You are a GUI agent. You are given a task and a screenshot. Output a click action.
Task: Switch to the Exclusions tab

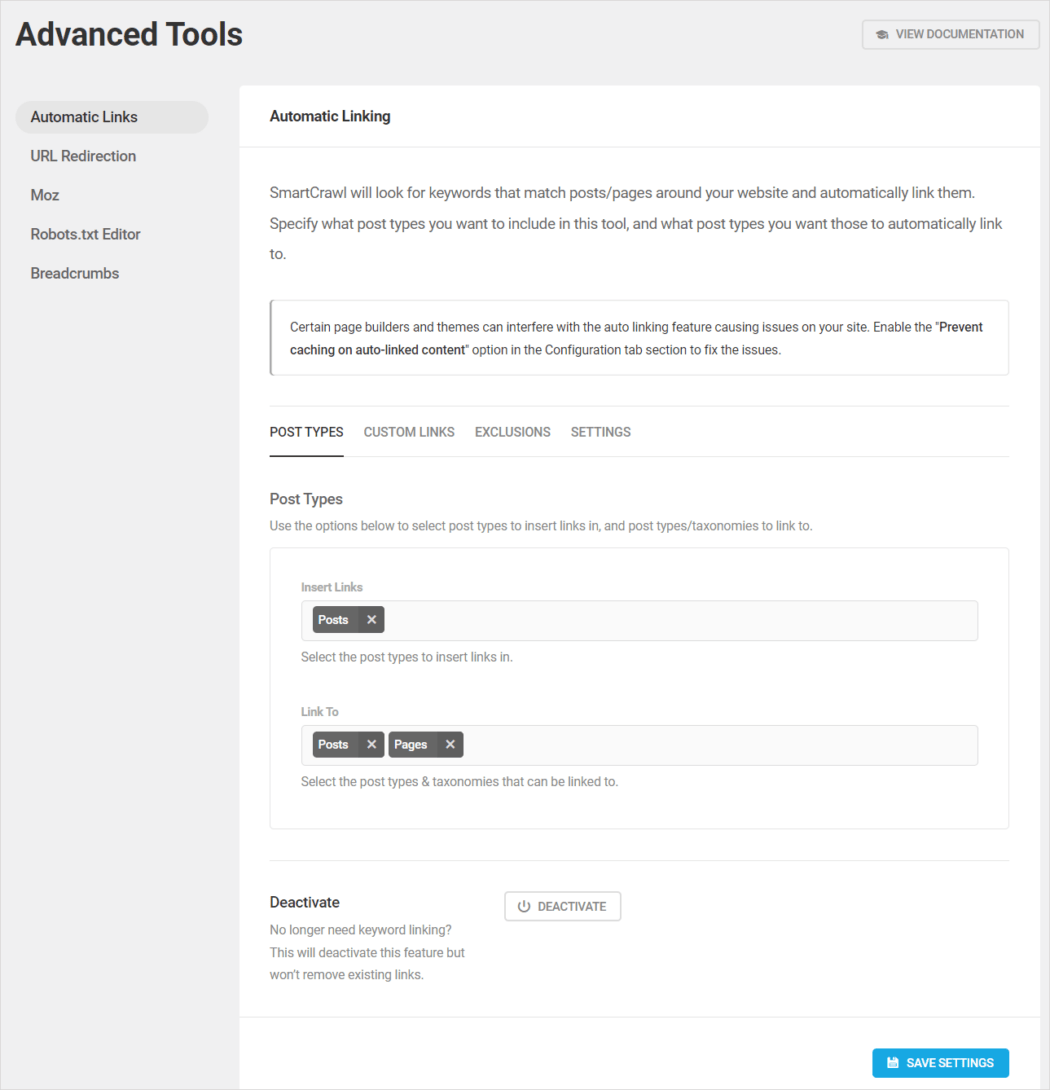(x=512, y=432)
